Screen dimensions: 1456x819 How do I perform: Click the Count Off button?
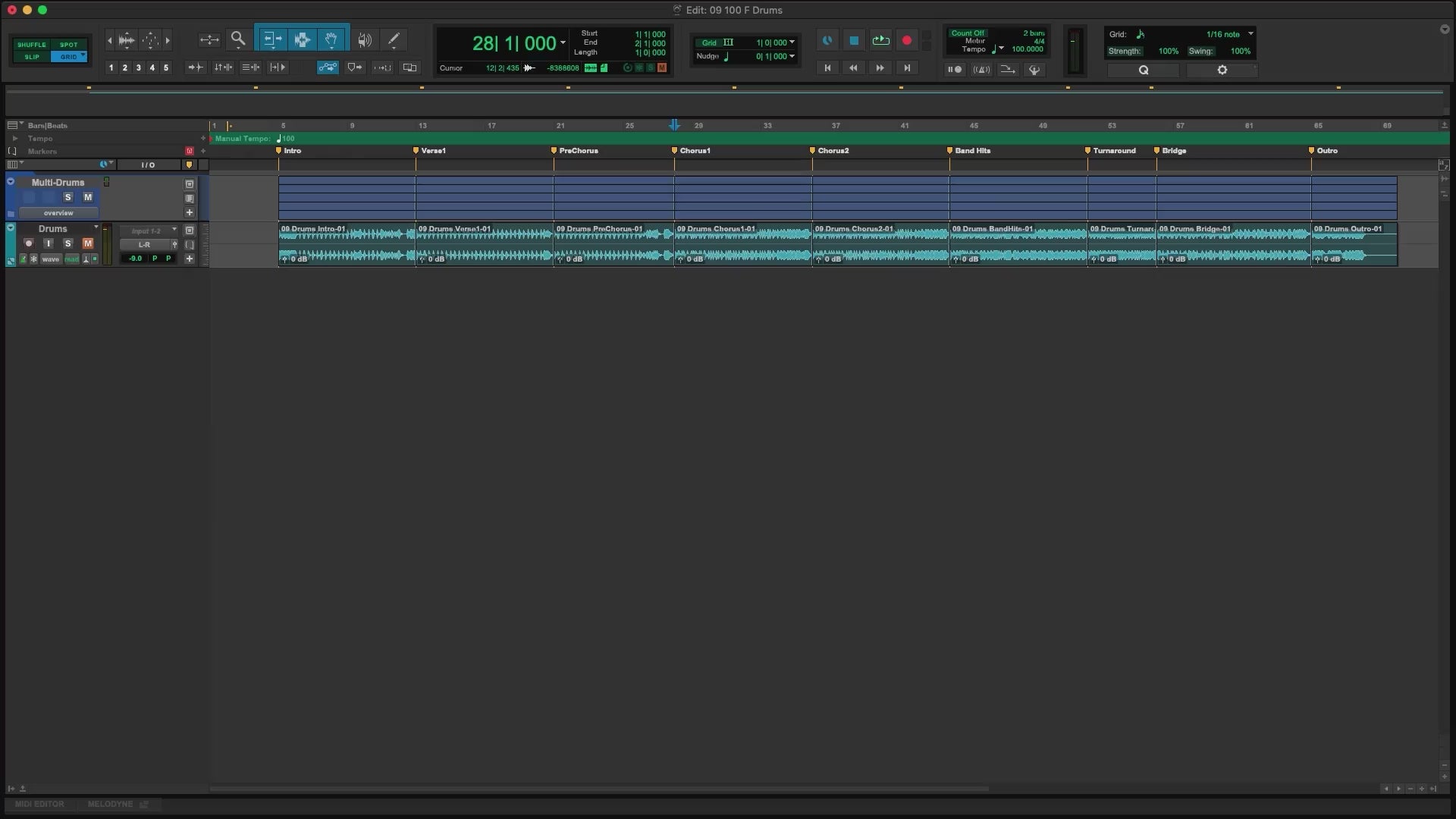(x=968, y=33)
